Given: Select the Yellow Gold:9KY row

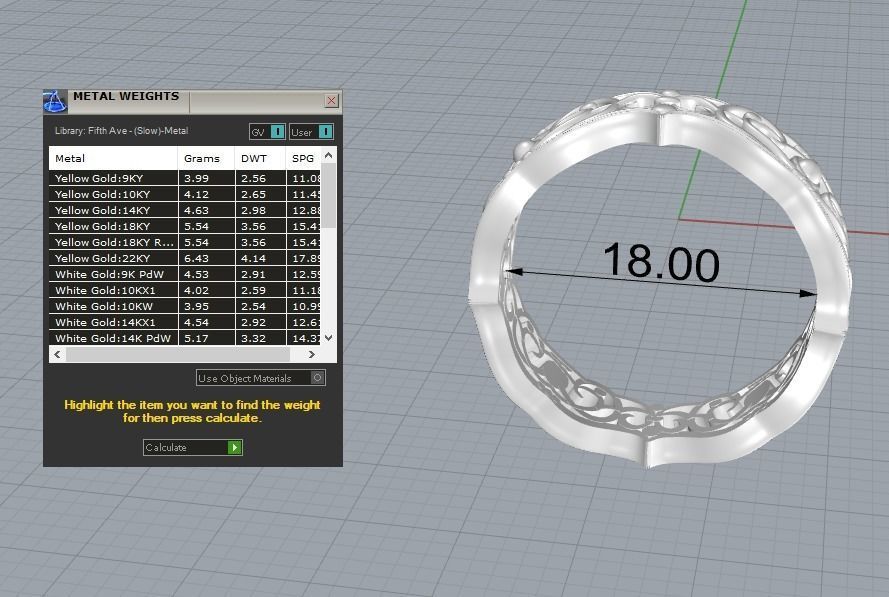Looking at the screenshot, I should (x=185, y=178).
